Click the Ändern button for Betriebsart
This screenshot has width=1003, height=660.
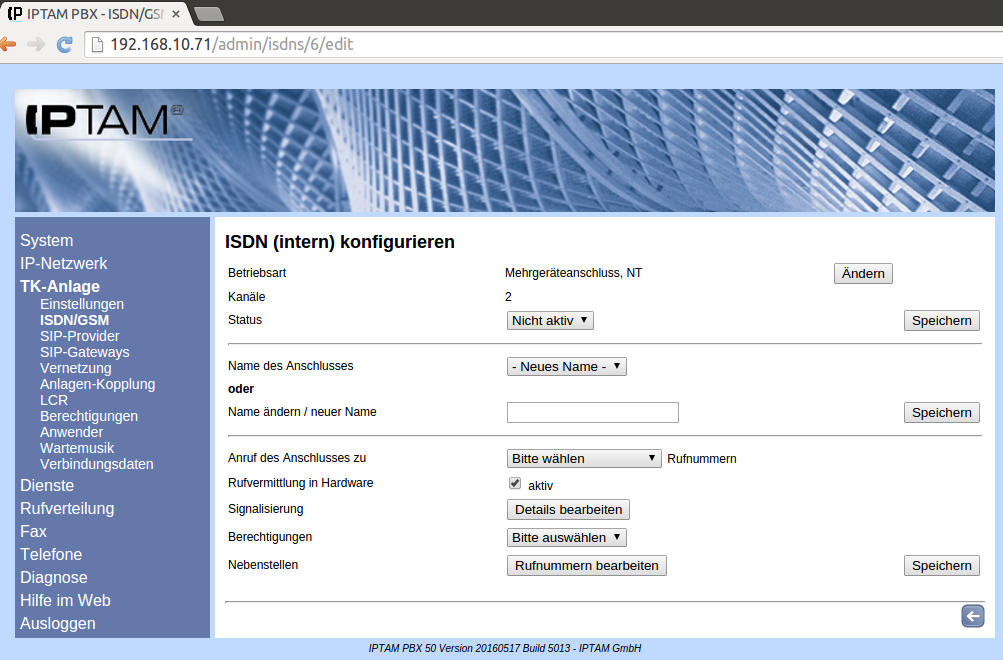(862, 274)
